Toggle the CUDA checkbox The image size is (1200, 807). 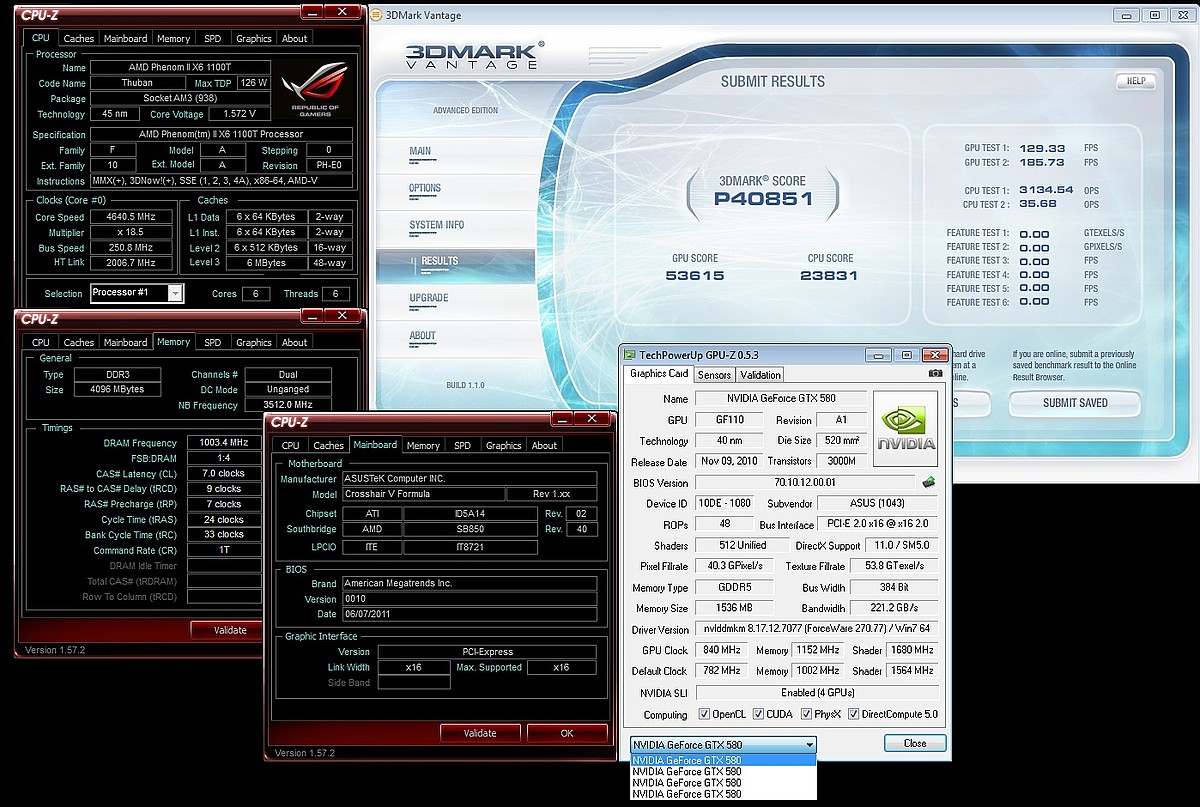pyautogui.click(x=758, y=714)
